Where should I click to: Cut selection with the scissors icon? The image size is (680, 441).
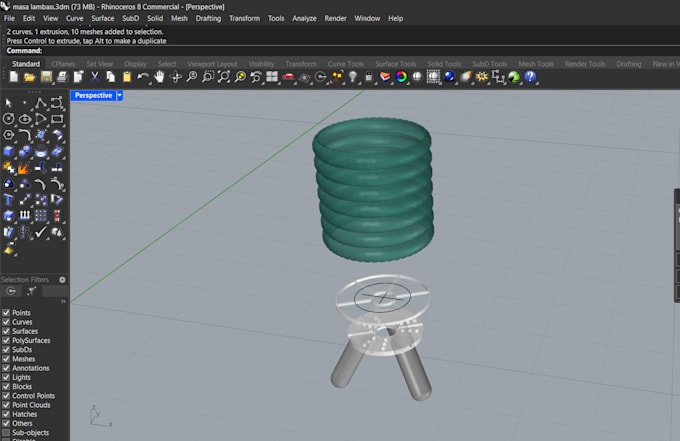pyautogui.click(x=94, y=77)
